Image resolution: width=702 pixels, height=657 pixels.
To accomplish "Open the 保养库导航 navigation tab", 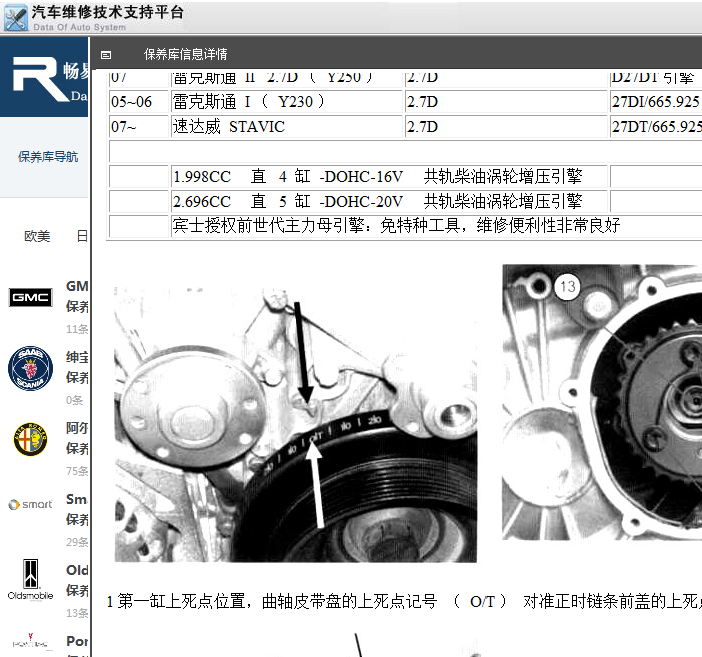I will (x=48, y=157).
